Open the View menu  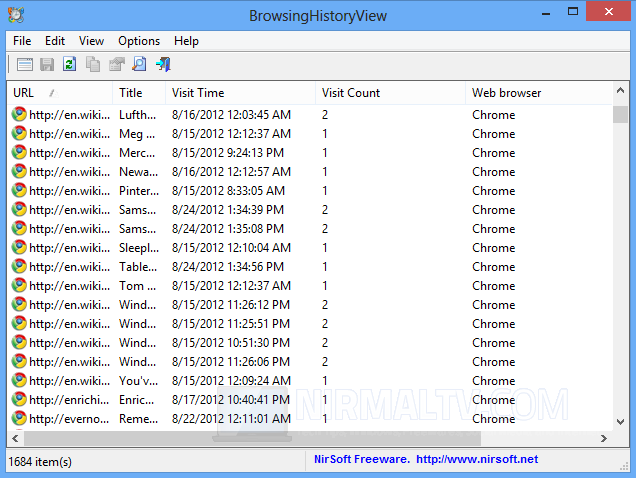[x=91, y=41]
